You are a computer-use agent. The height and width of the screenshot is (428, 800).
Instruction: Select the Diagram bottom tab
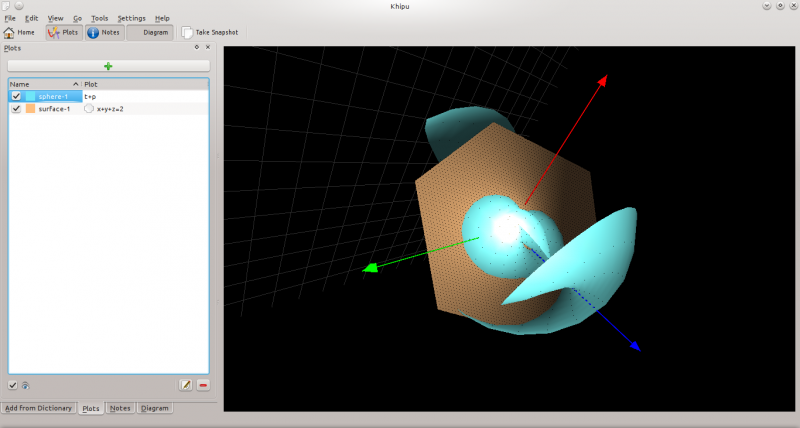(154, 408)
